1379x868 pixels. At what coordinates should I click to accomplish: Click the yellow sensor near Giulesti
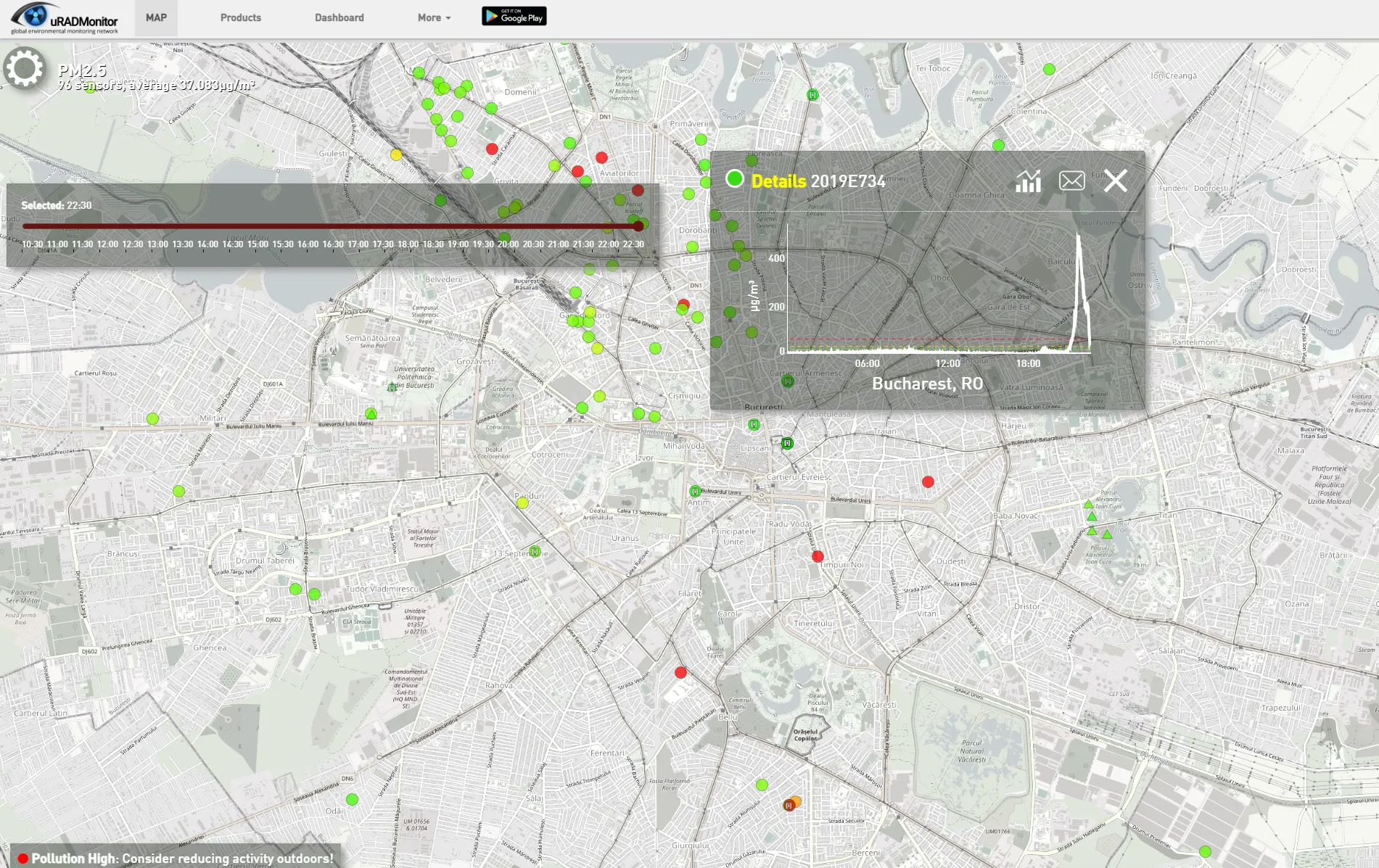(x=396, y=154)
